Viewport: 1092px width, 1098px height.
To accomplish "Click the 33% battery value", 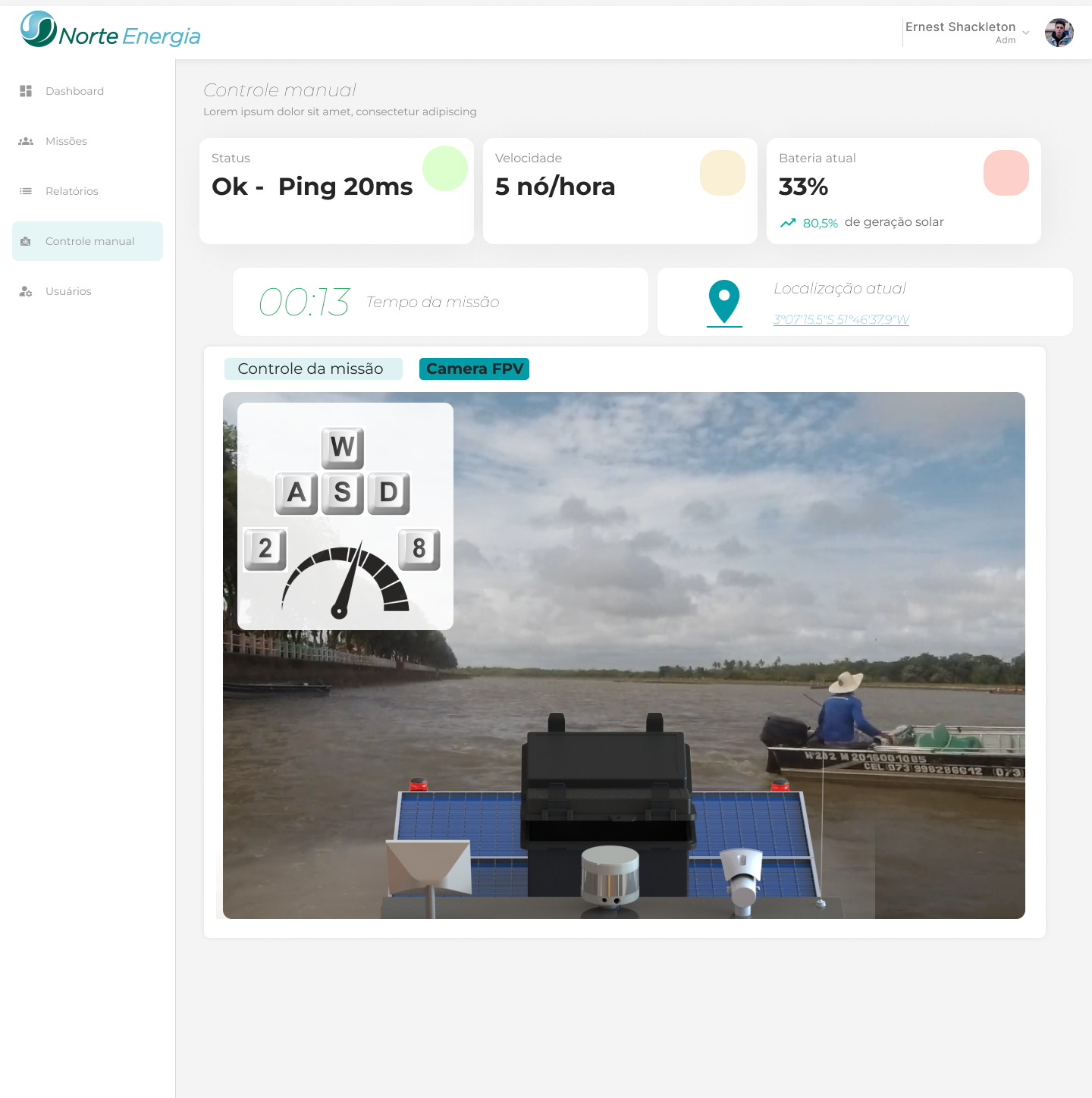I will (803, 187).
